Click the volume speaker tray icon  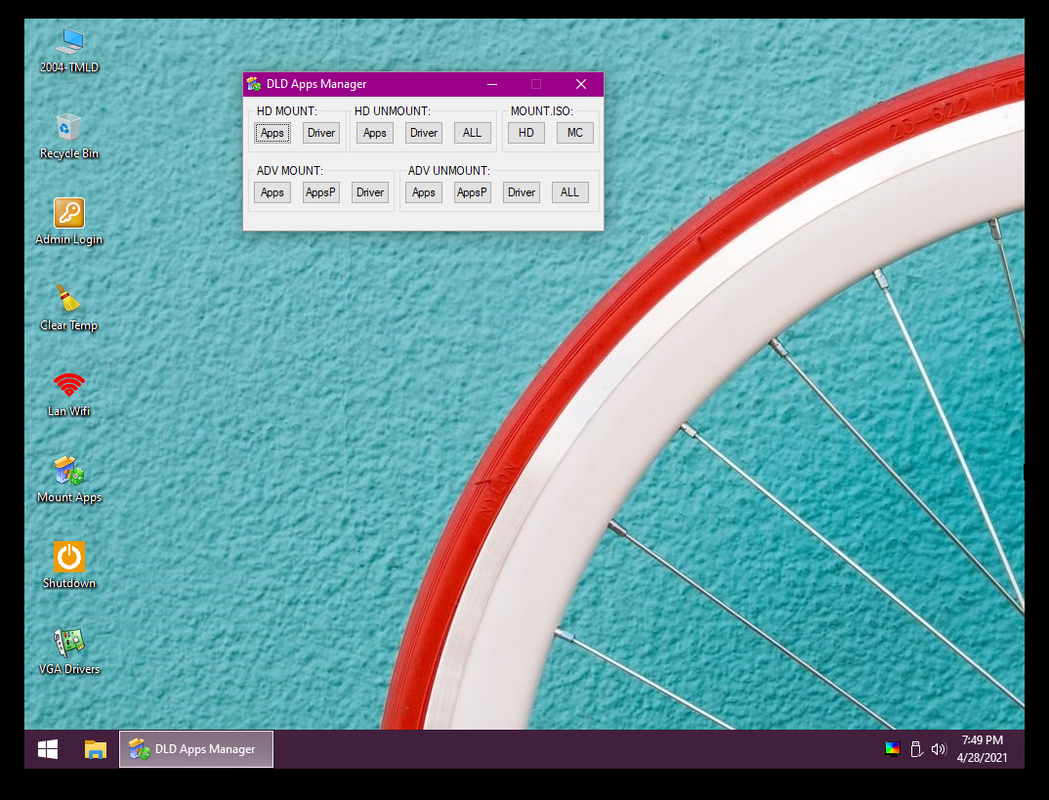pyautogui.click(x=939, y=748)
